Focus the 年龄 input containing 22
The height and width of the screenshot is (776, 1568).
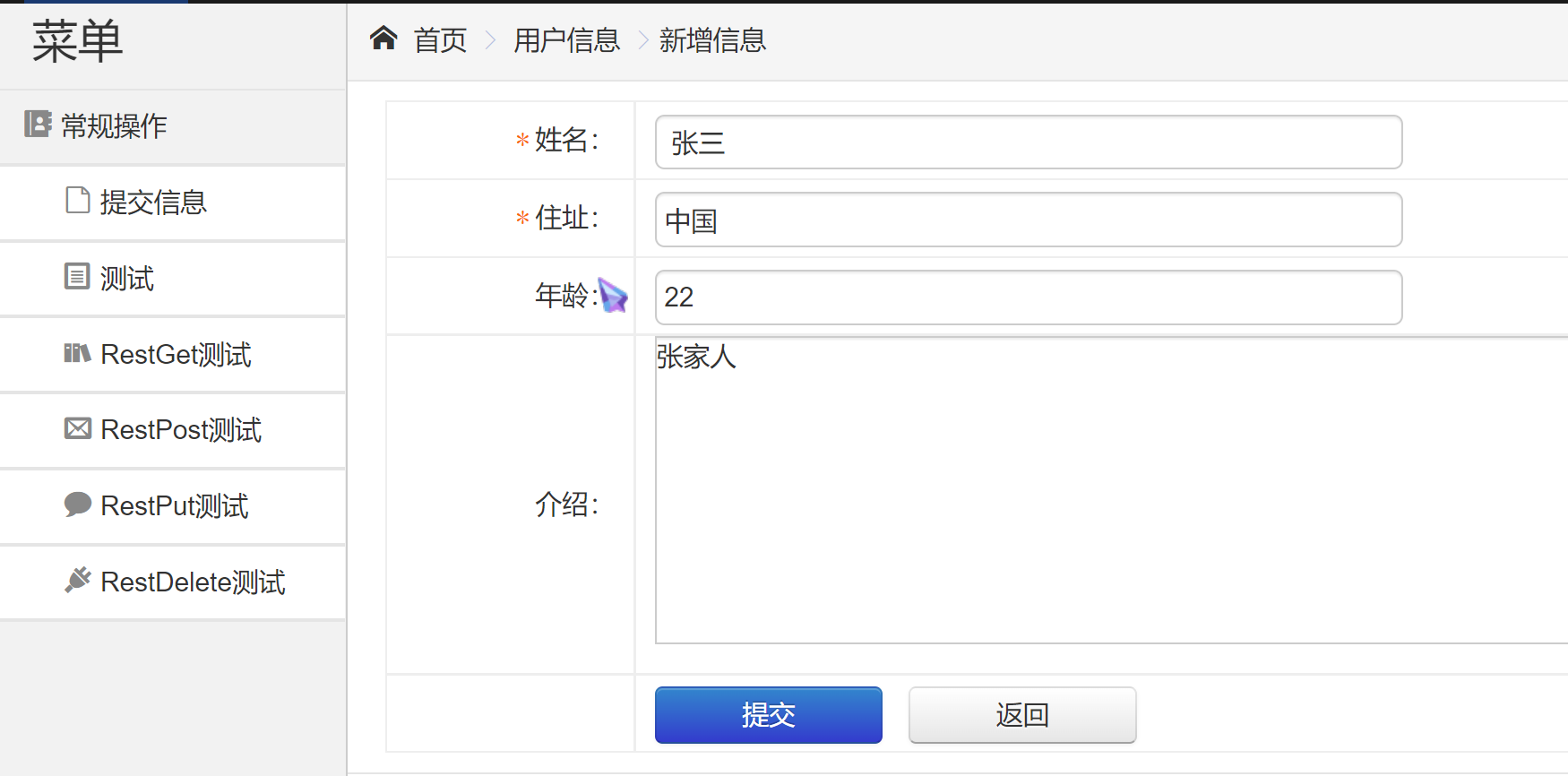click(x=1029, y=297)
